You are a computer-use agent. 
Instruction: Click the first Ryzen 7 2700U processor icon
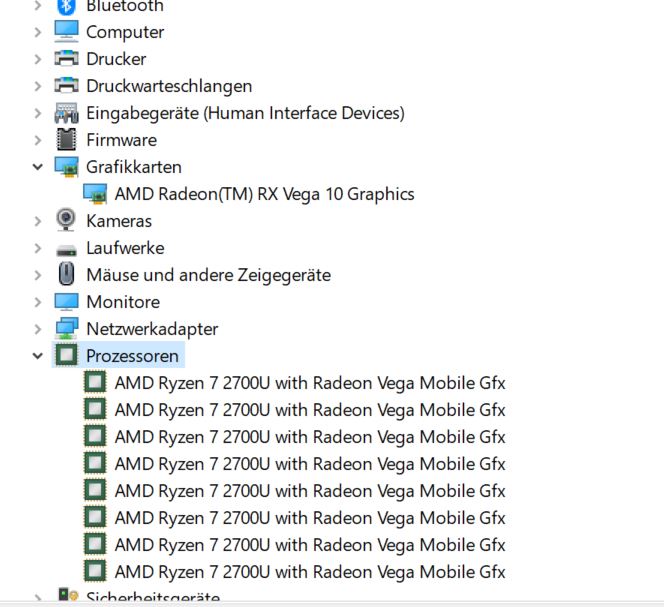point(95,382)
